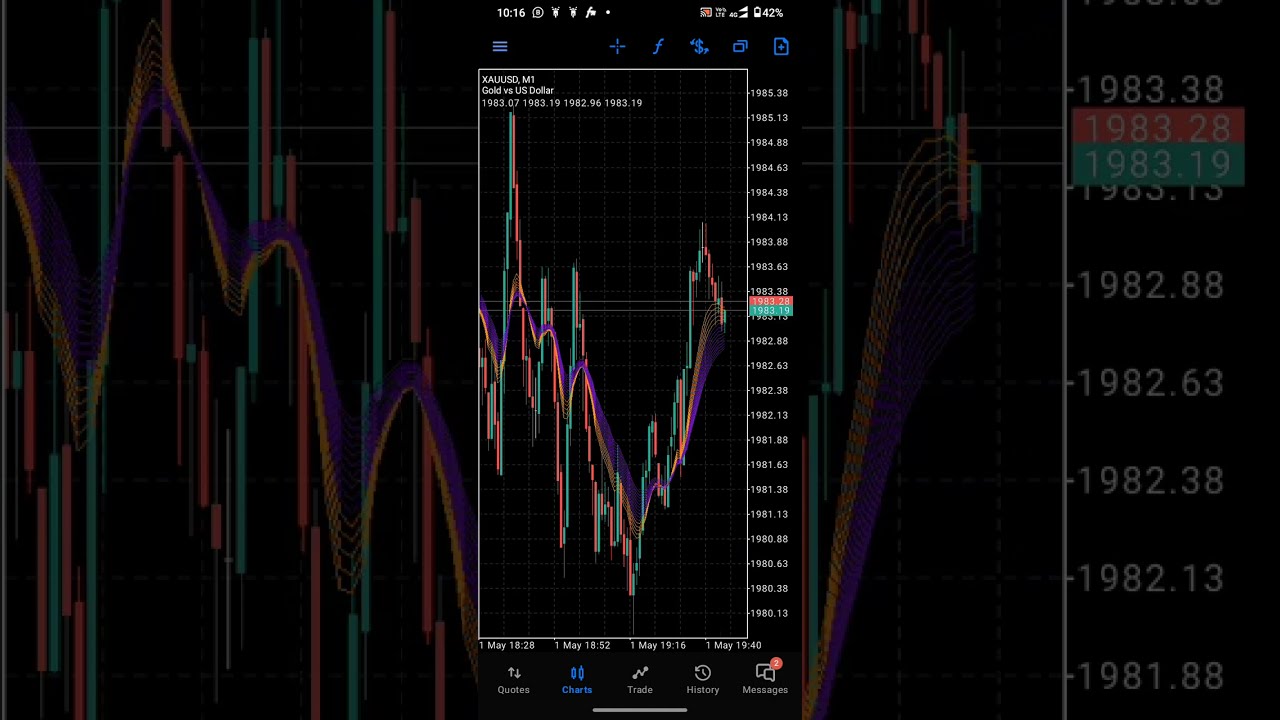Click the 1 May 19:40 time label
The height and width of the screenshot is (720, 1280).
tap(733, 646)
